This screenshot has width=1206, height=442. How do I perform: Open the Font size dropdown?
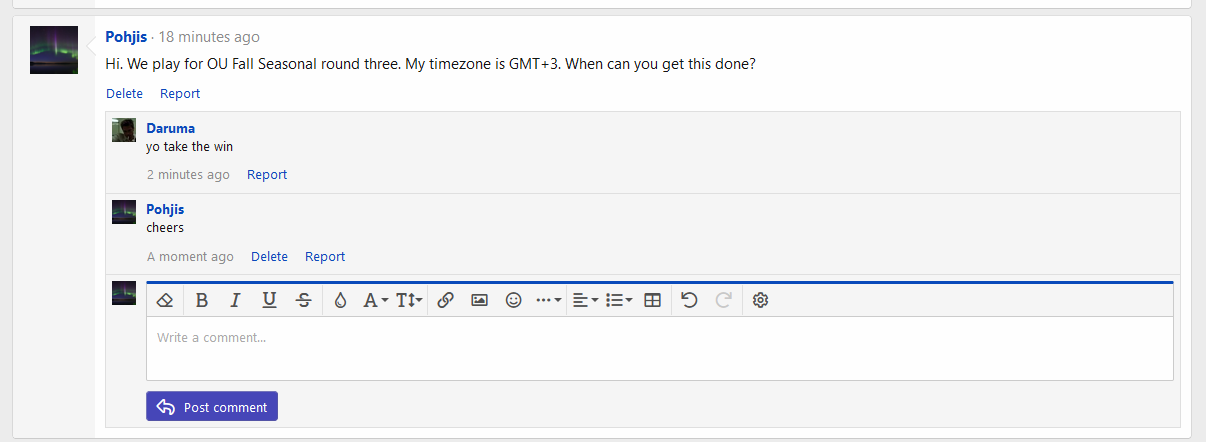coord(409,300)
